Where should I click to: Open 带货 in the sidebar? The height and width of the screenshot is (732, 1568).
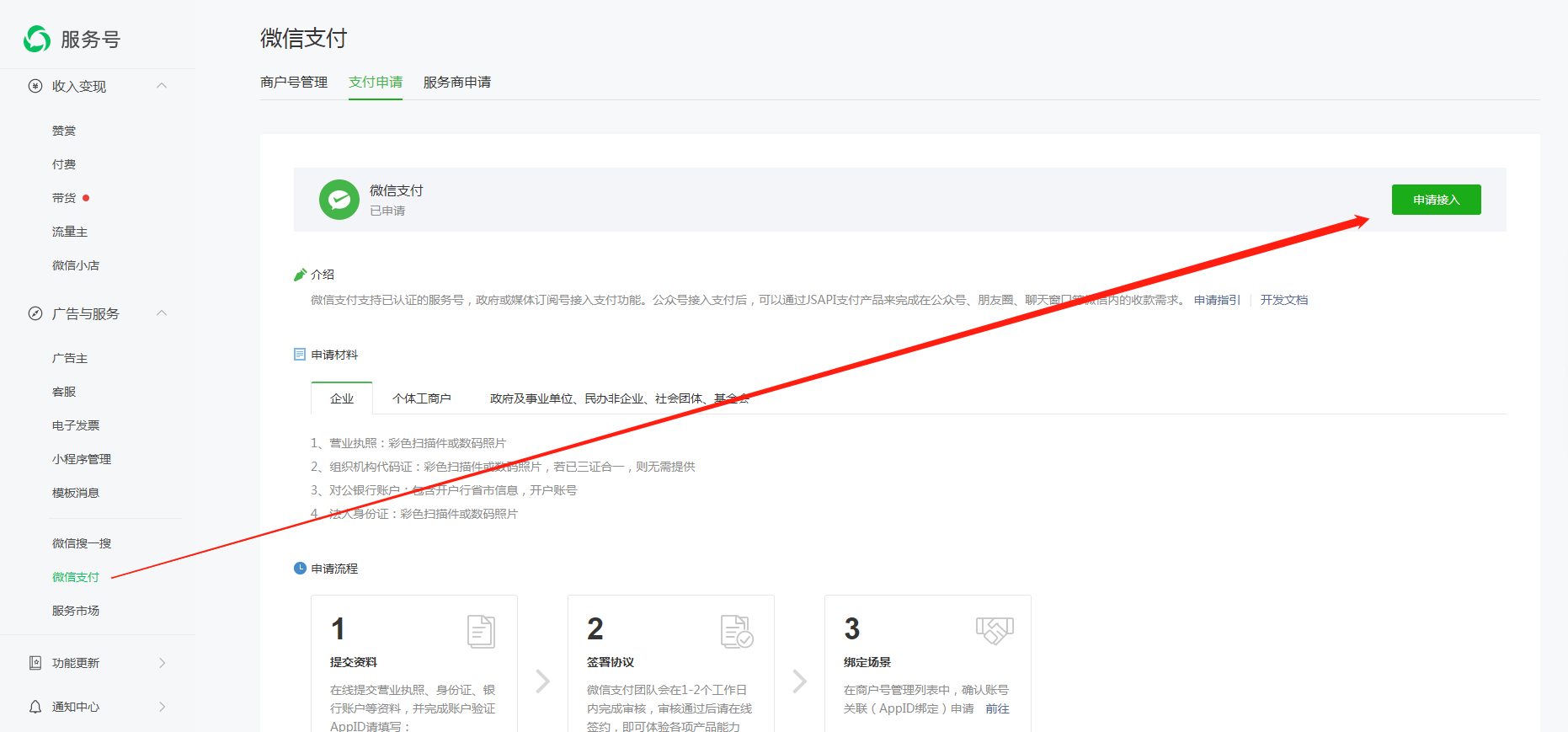coord(64,198)
